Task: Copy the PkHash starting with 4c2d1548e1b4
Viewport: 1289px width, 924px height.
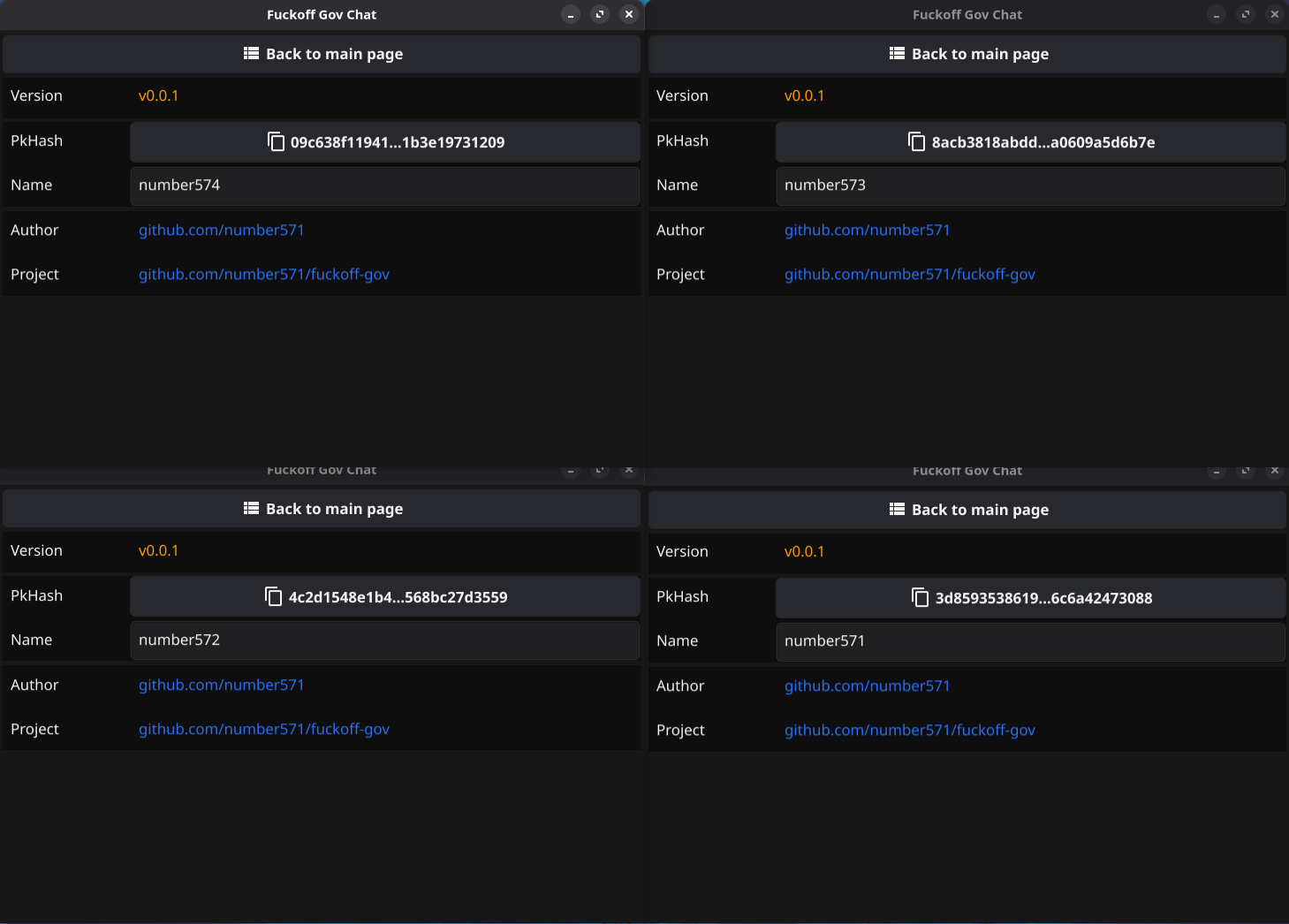Action: click(x=385, y=597)
